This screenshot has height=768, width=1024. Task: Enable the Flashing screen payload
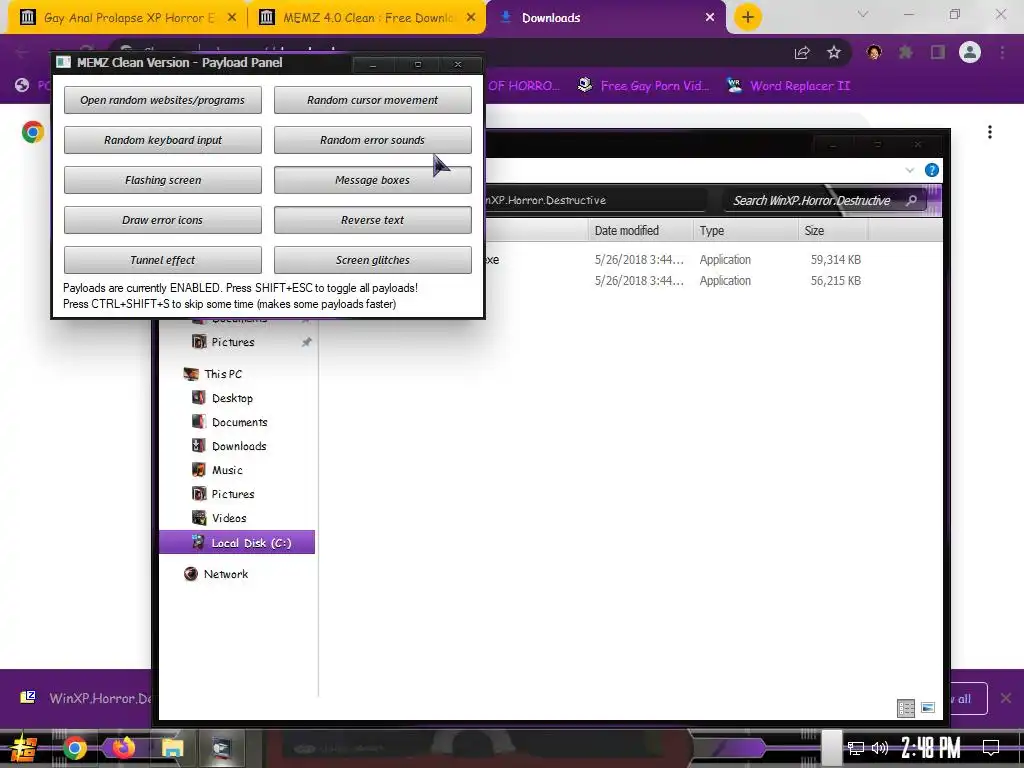point(163,180)
